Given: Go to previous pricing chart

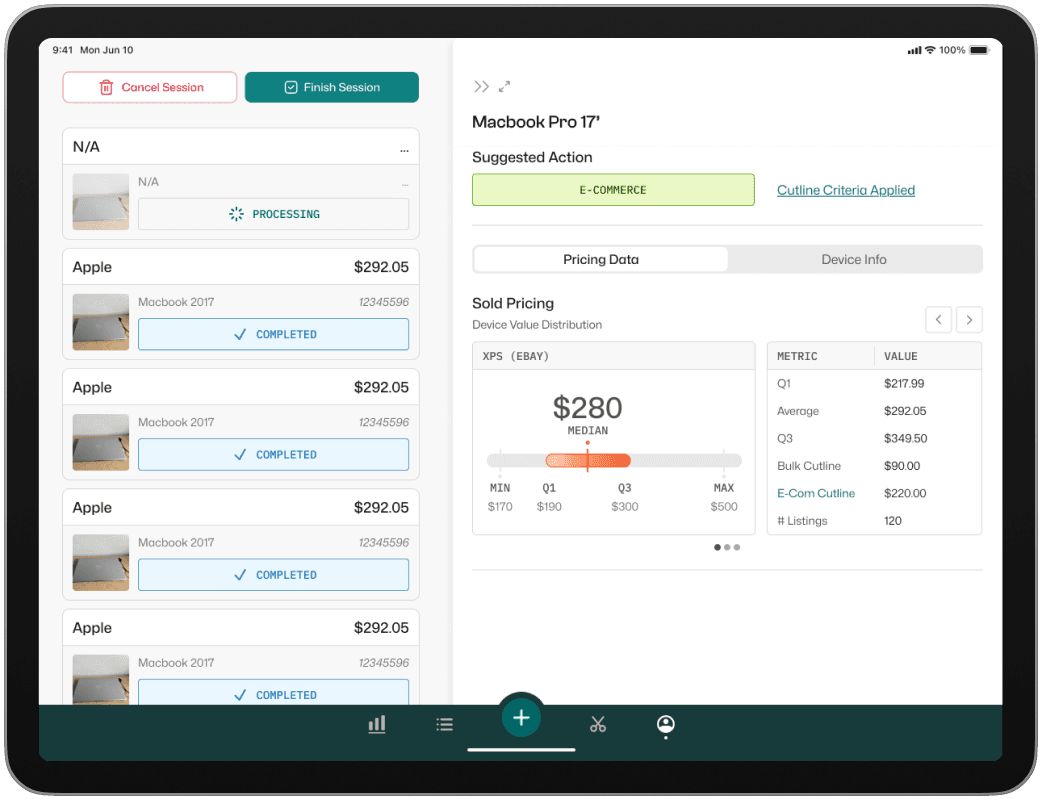Looking at the screenshot, I should tap(938, 320).
